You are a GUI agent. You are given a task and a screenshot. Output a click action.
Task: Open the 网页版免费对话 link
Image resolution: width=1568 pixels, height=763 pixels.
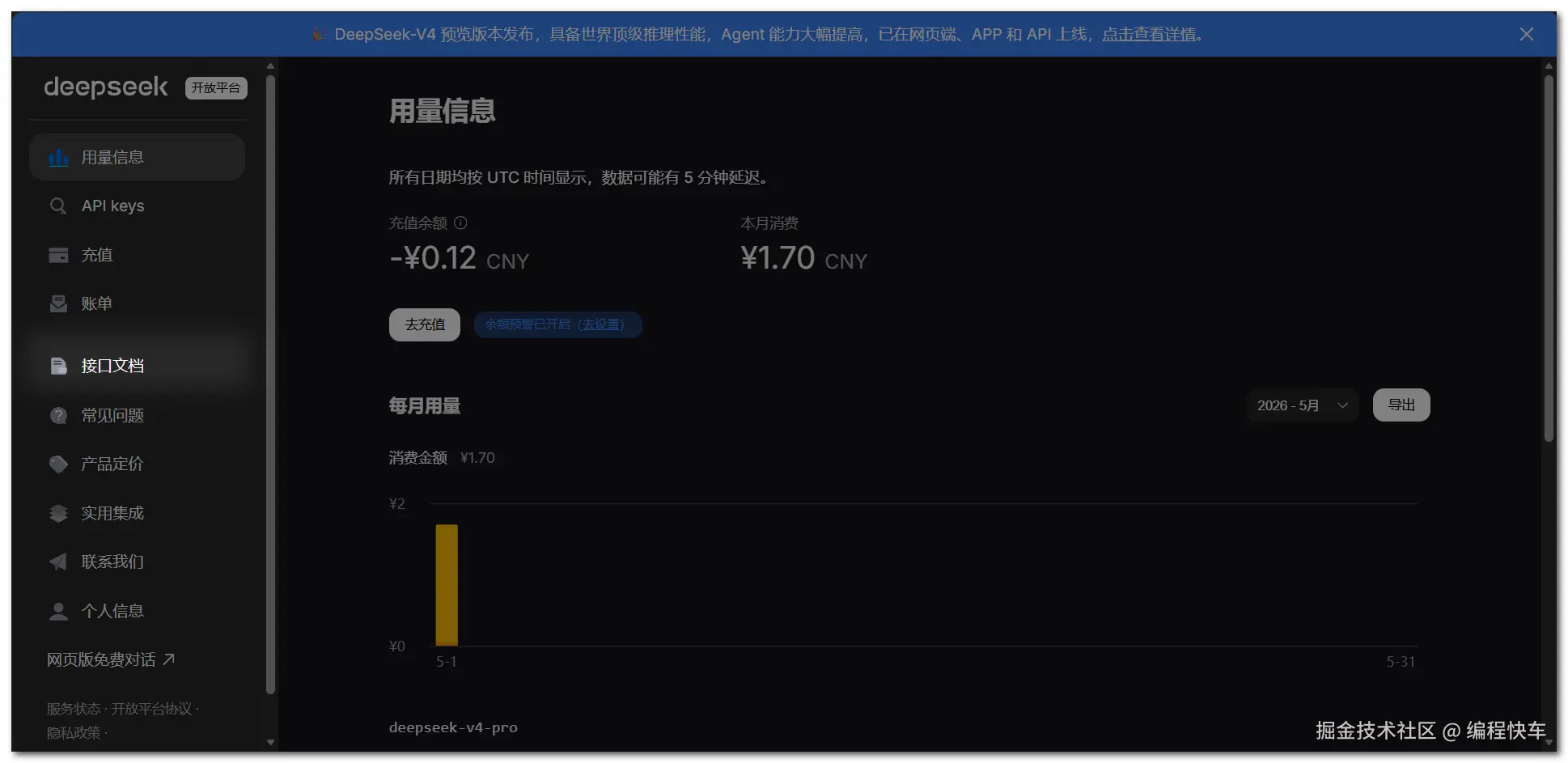(x=111, y=660)
